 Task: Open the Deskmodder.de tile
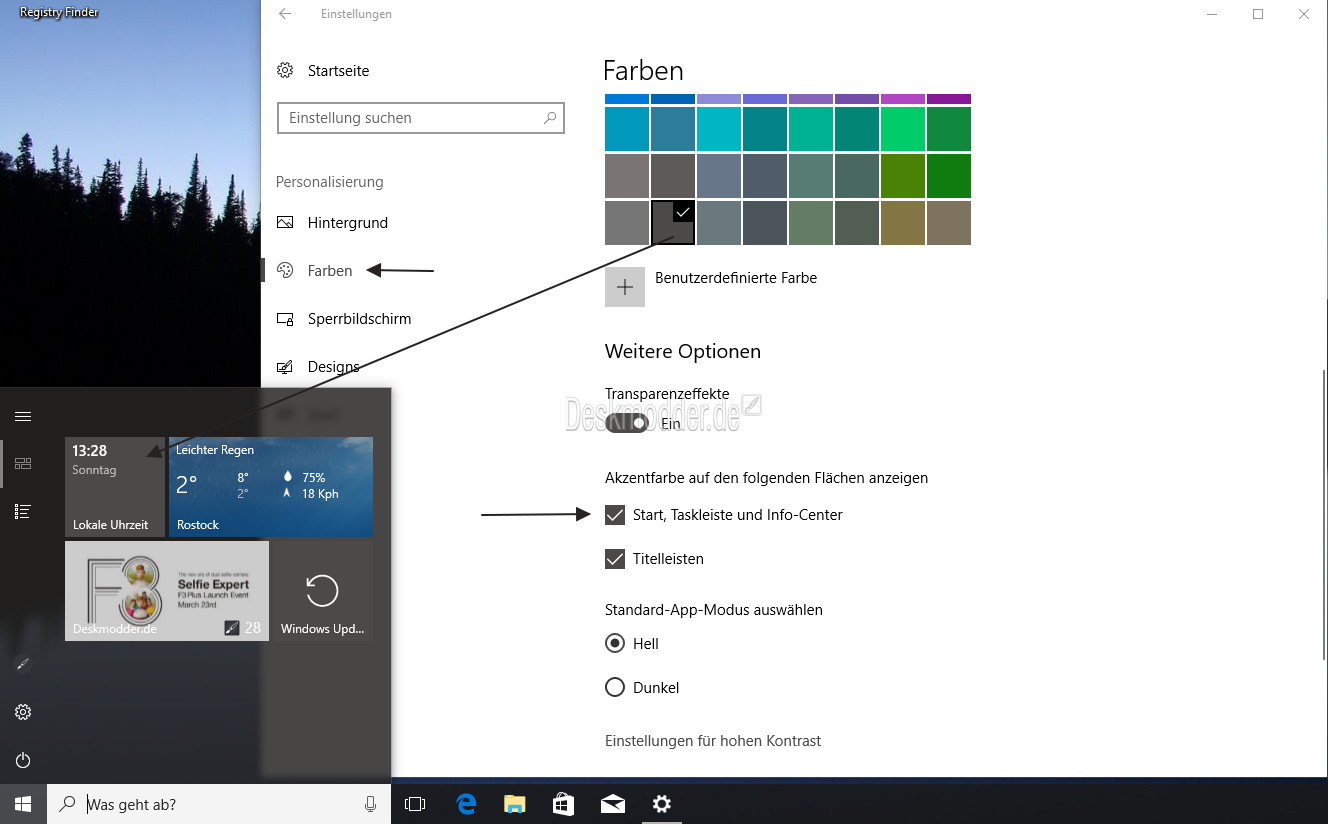[167, 591]
